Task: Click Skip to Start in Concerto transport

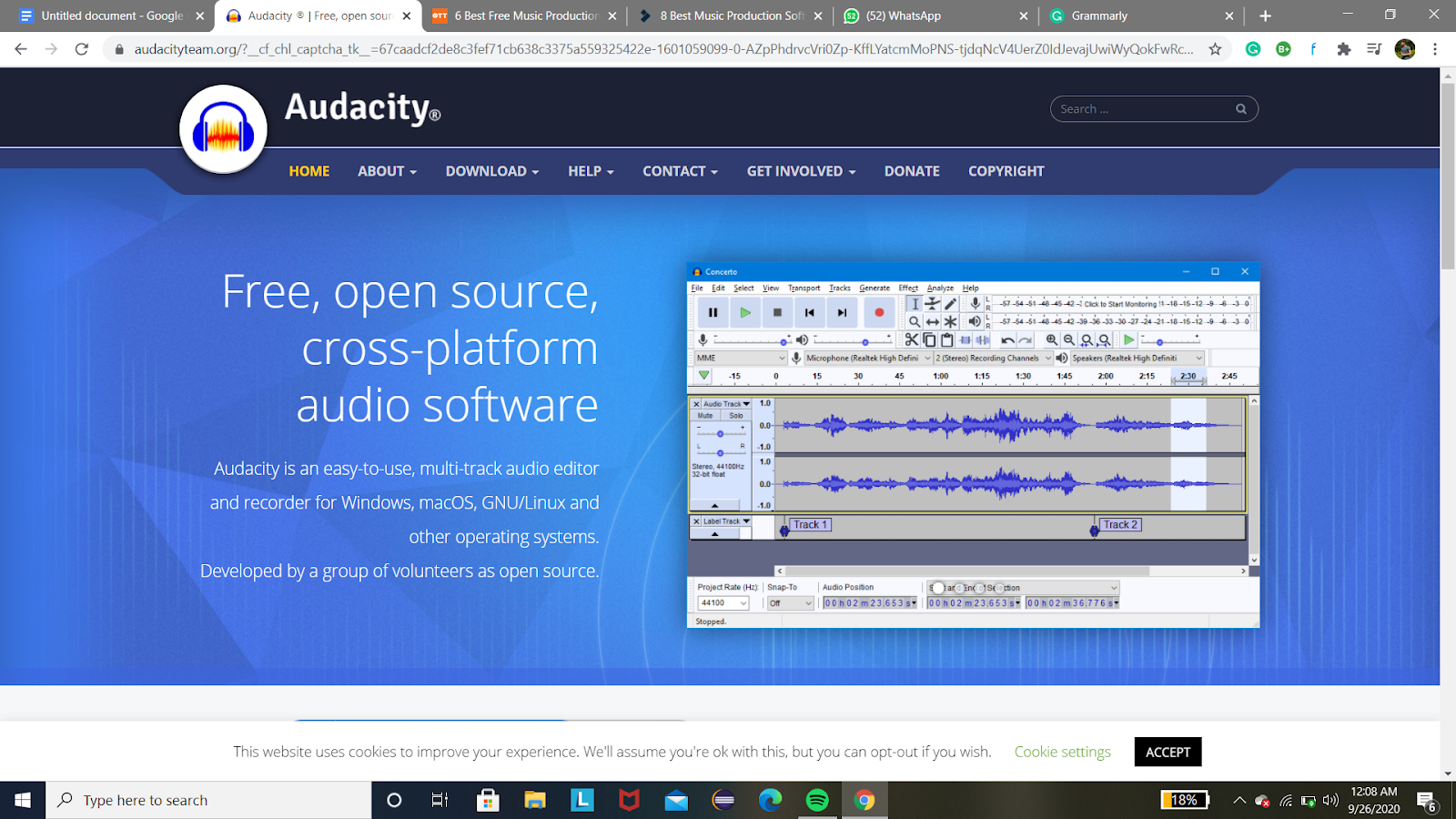Action: point(810,312)
